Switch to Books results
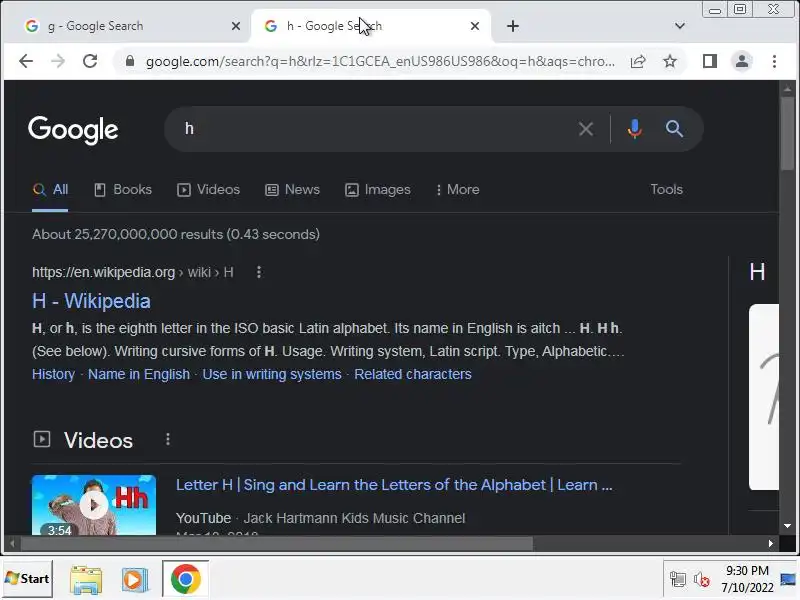The height and width of the screenshot is (600, 800). [x=123, y=189]
